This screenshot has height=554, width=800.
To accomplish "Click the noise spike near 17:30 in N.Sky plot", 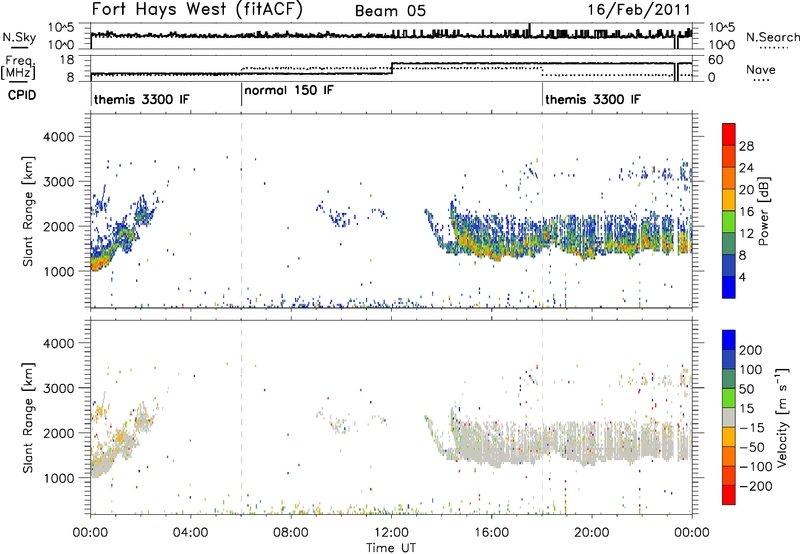I will pyautogui.click(x=530, y=30).
